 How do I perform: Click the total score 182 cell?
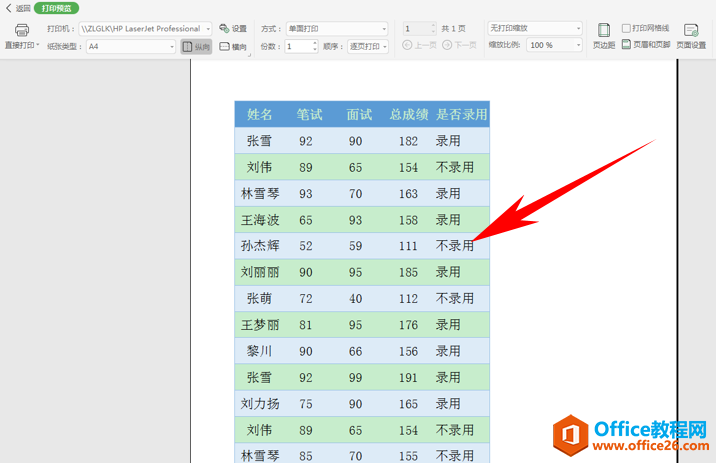pyautogui.click(x=408, y=141)
